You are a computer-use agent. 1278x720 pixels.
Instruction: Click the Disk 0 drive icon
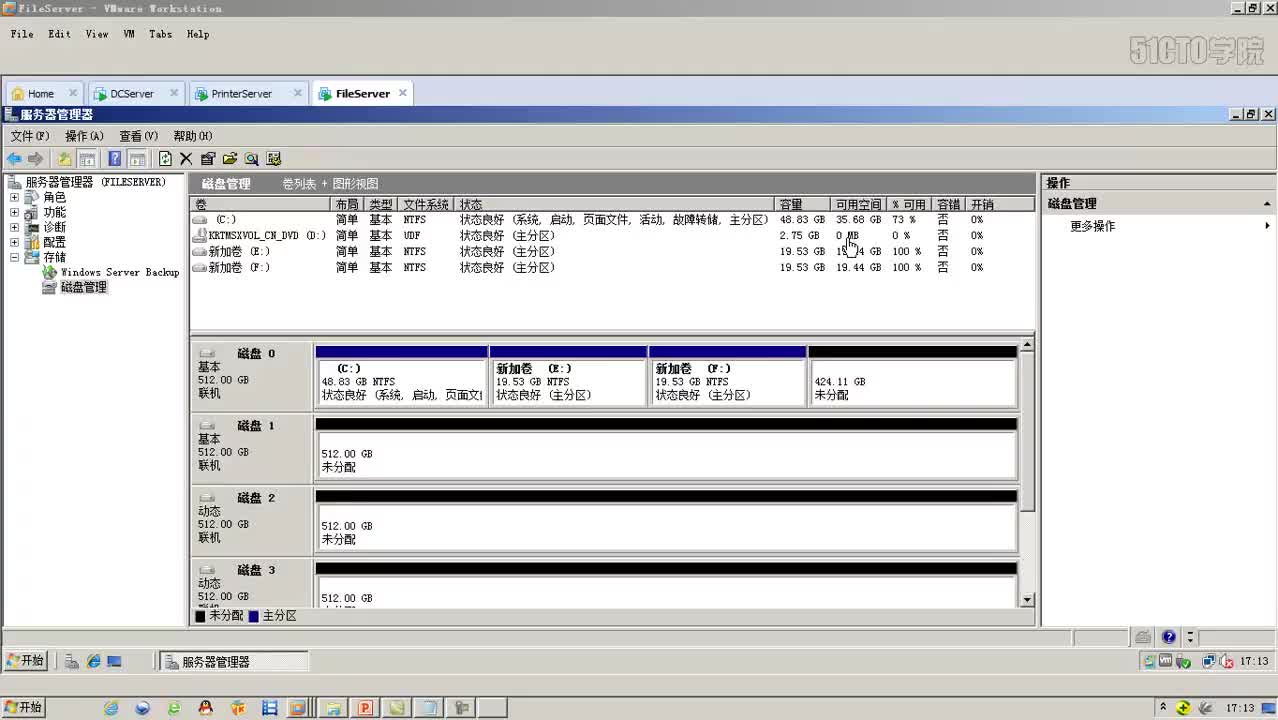click(207, 354)
